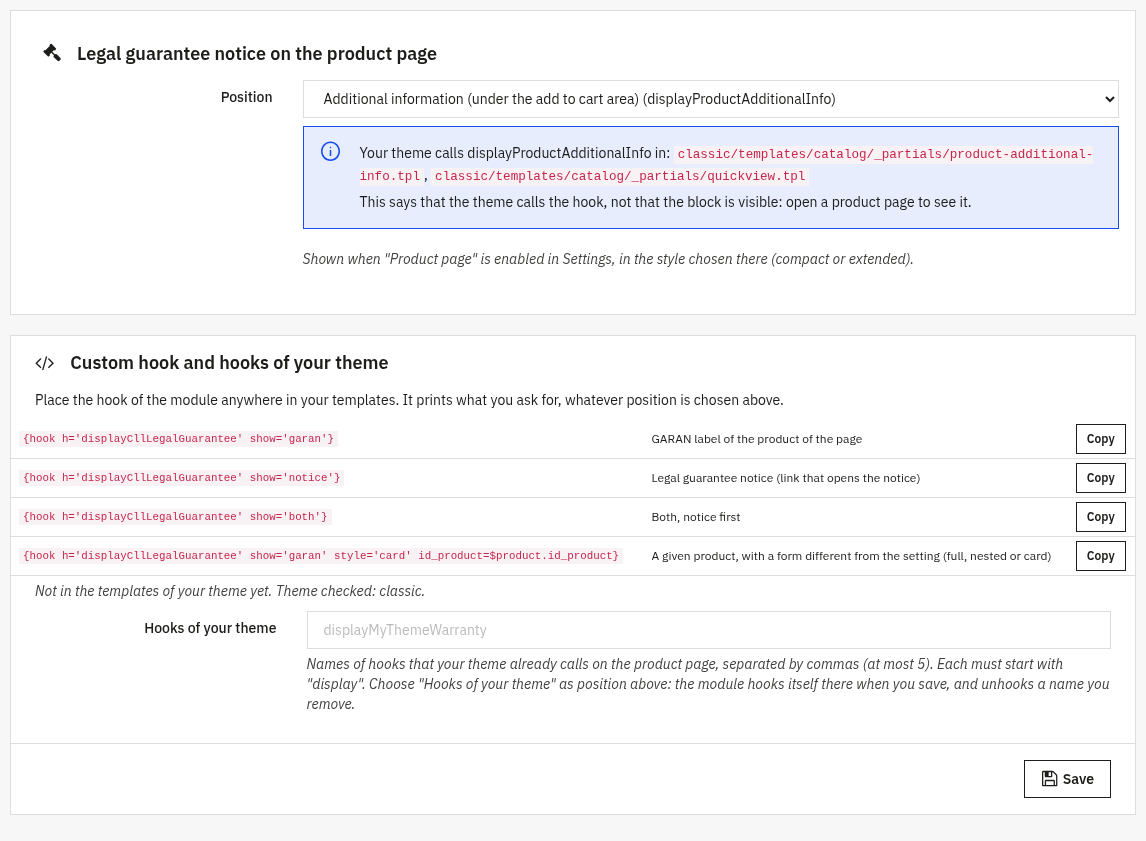Copy the show='both' hook snippet
Image resolution: width=1146 pixels, height=841 pixels.
point(1100,517)
